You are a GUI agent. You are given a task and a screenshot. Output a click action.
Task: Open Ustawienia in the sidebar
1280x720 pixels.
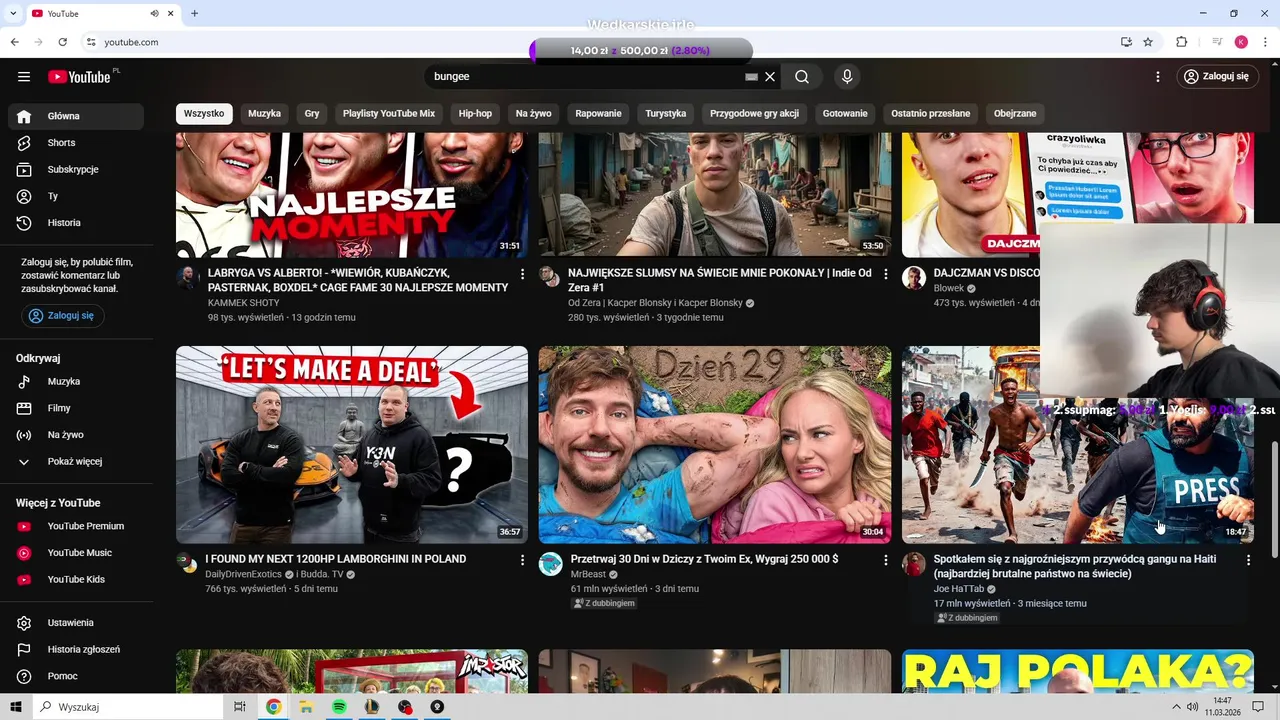[76, 623]
